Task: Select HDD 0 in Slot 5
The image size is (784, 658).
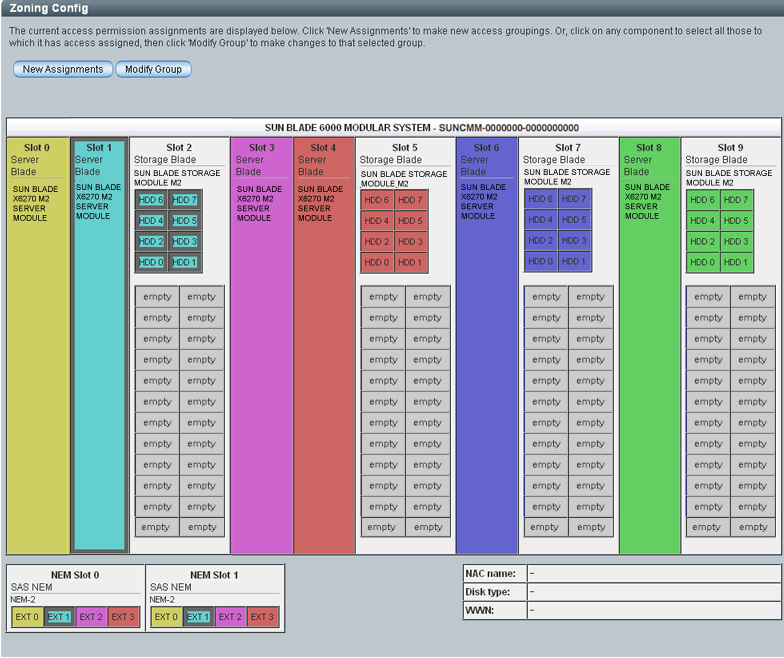Action: [376, 262]
